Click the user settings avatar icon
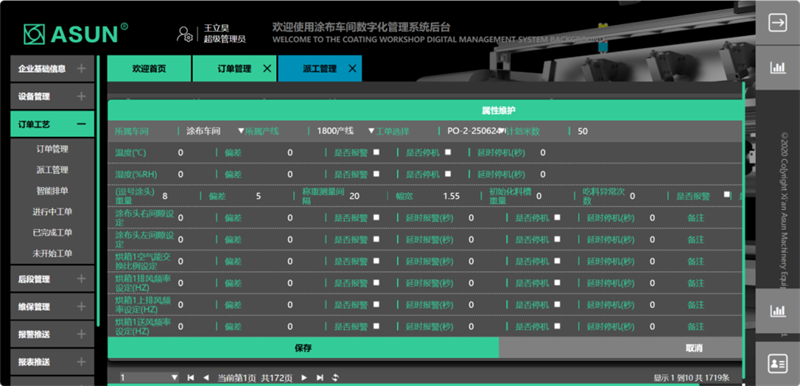 [x=184, y=34]
